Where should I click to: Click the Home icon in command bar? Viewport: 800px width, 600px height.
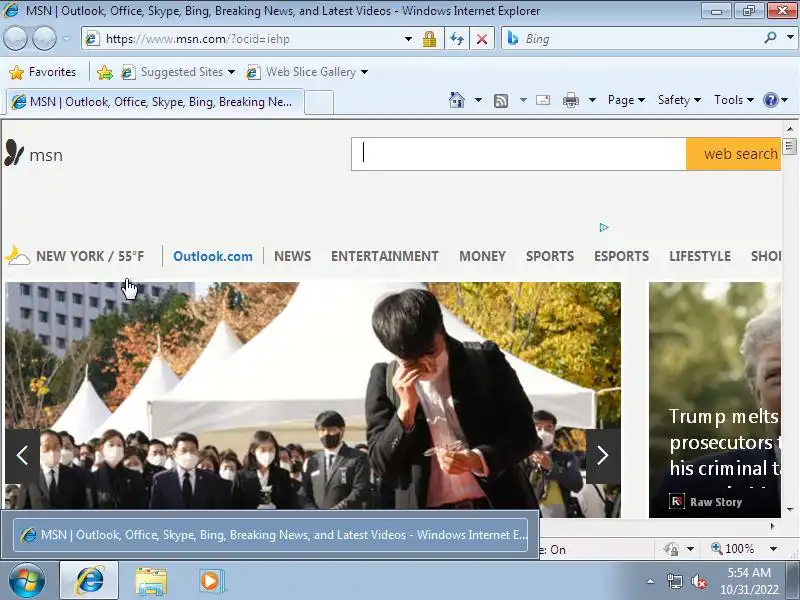[x=457, y=100]
